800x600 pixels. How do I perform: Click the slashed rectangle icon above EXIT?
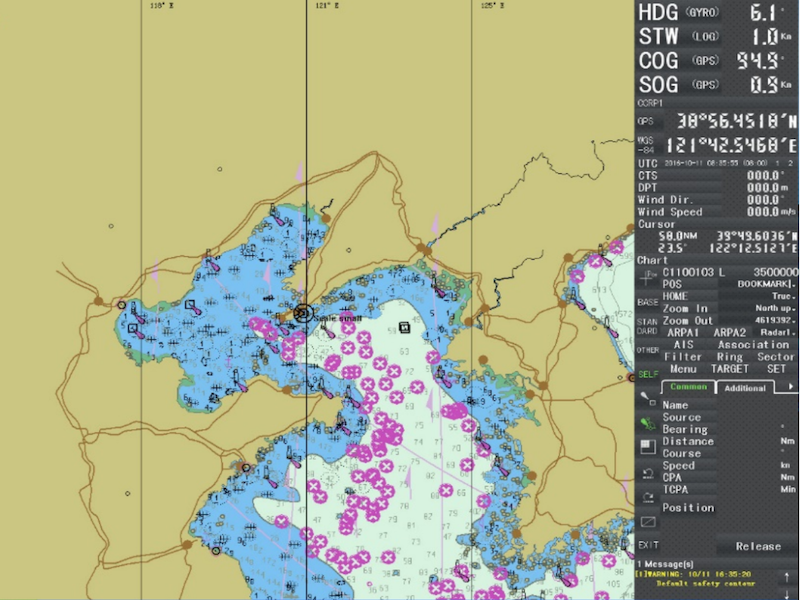[x=647, y=521]
